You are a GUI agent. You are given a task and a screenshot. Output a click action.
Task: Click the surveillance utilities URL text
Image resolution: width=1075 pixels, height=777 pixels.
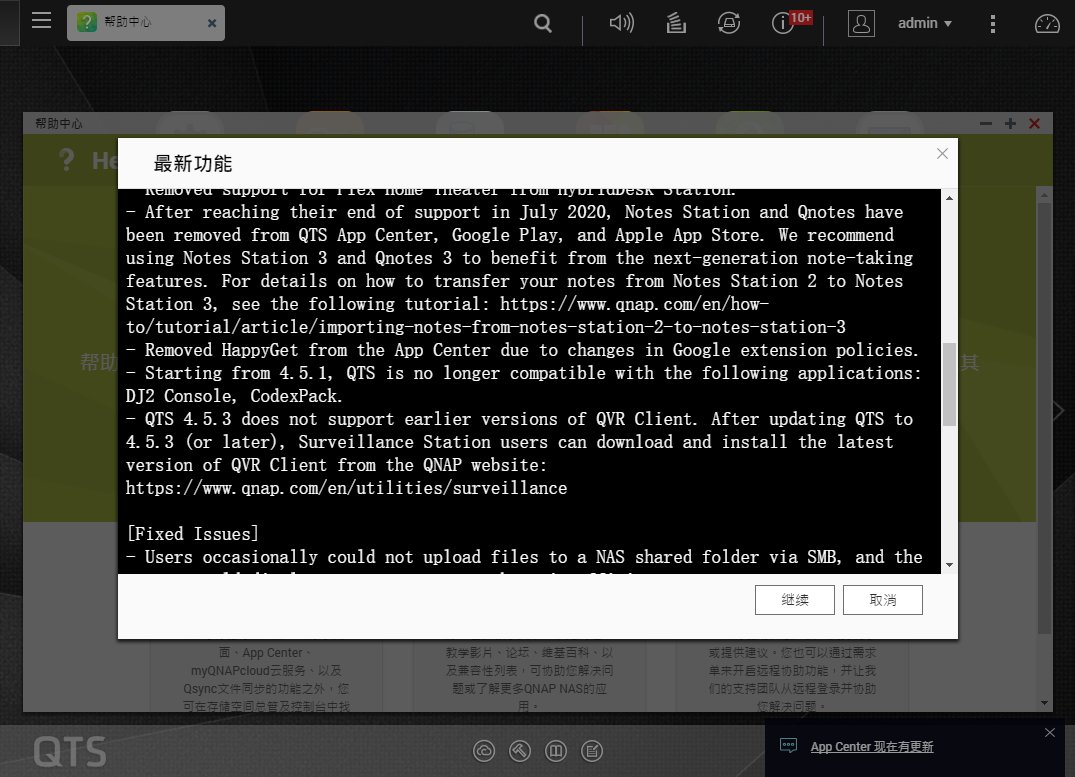pos(346,488)
